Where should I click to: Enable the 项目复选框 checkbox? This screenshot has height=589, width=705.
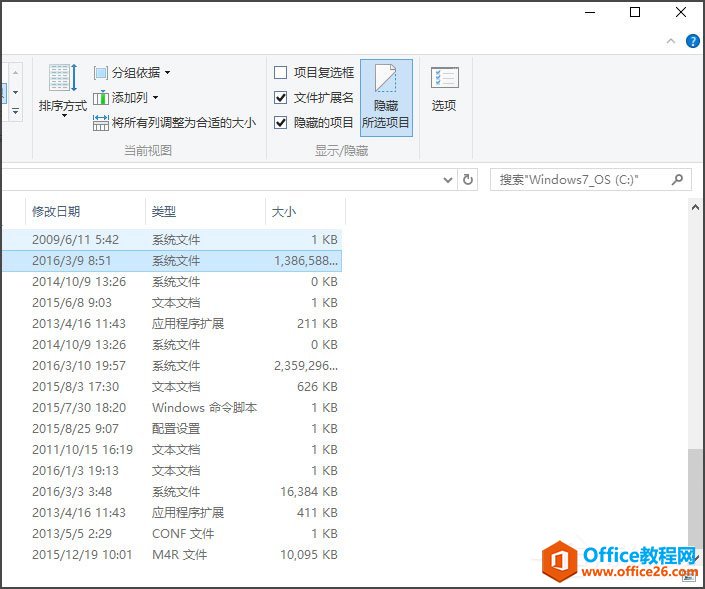tap(281, 73)
